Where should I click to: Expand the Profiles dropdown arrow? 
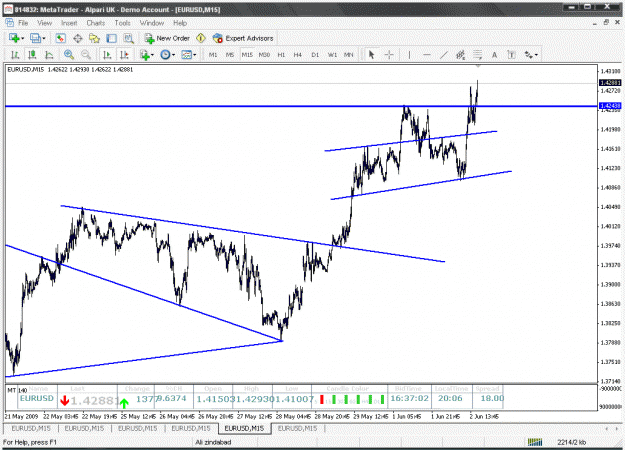(44, 38)
